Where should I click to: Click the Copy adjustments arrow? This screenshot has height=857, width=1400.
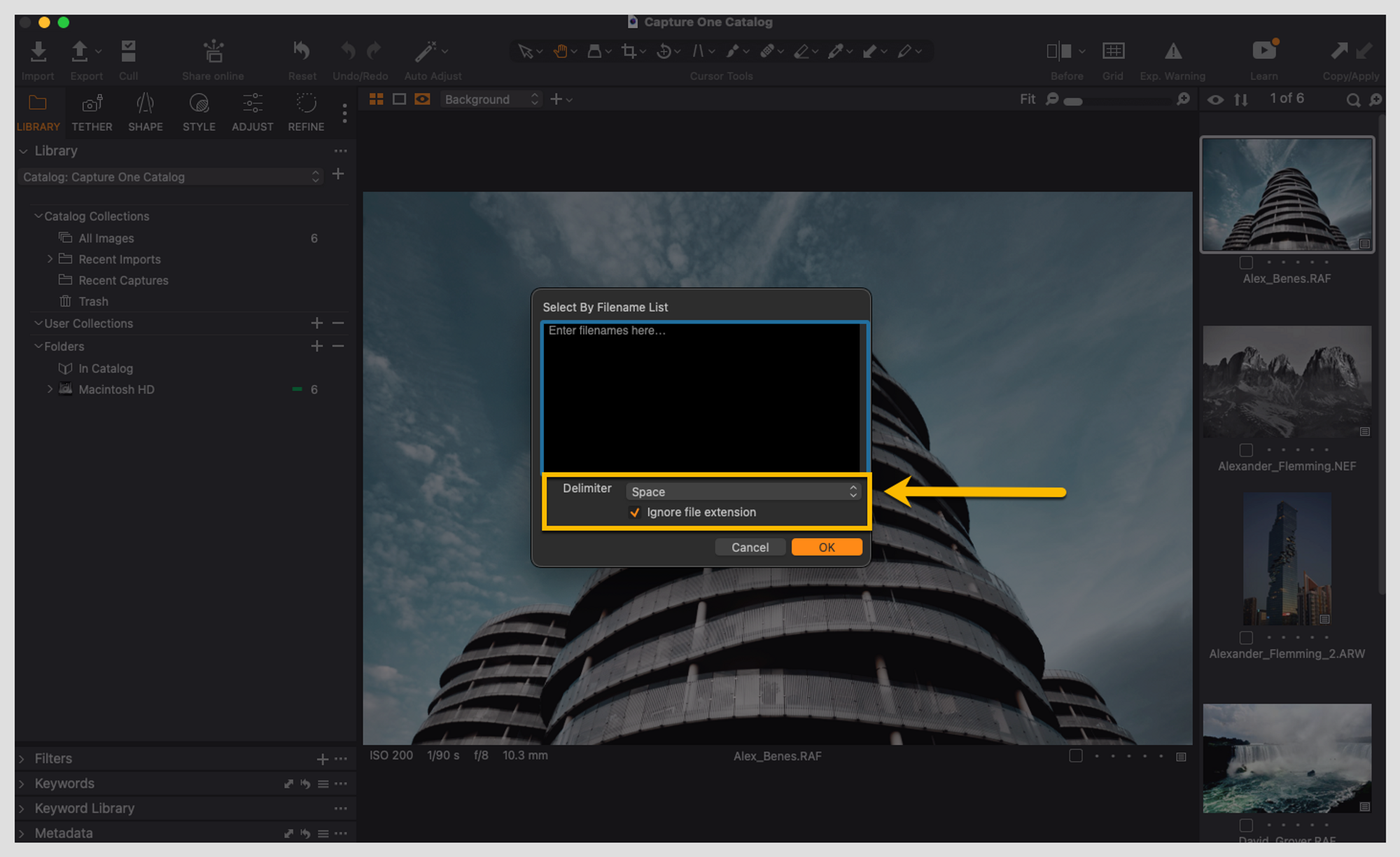point(1338,50)
